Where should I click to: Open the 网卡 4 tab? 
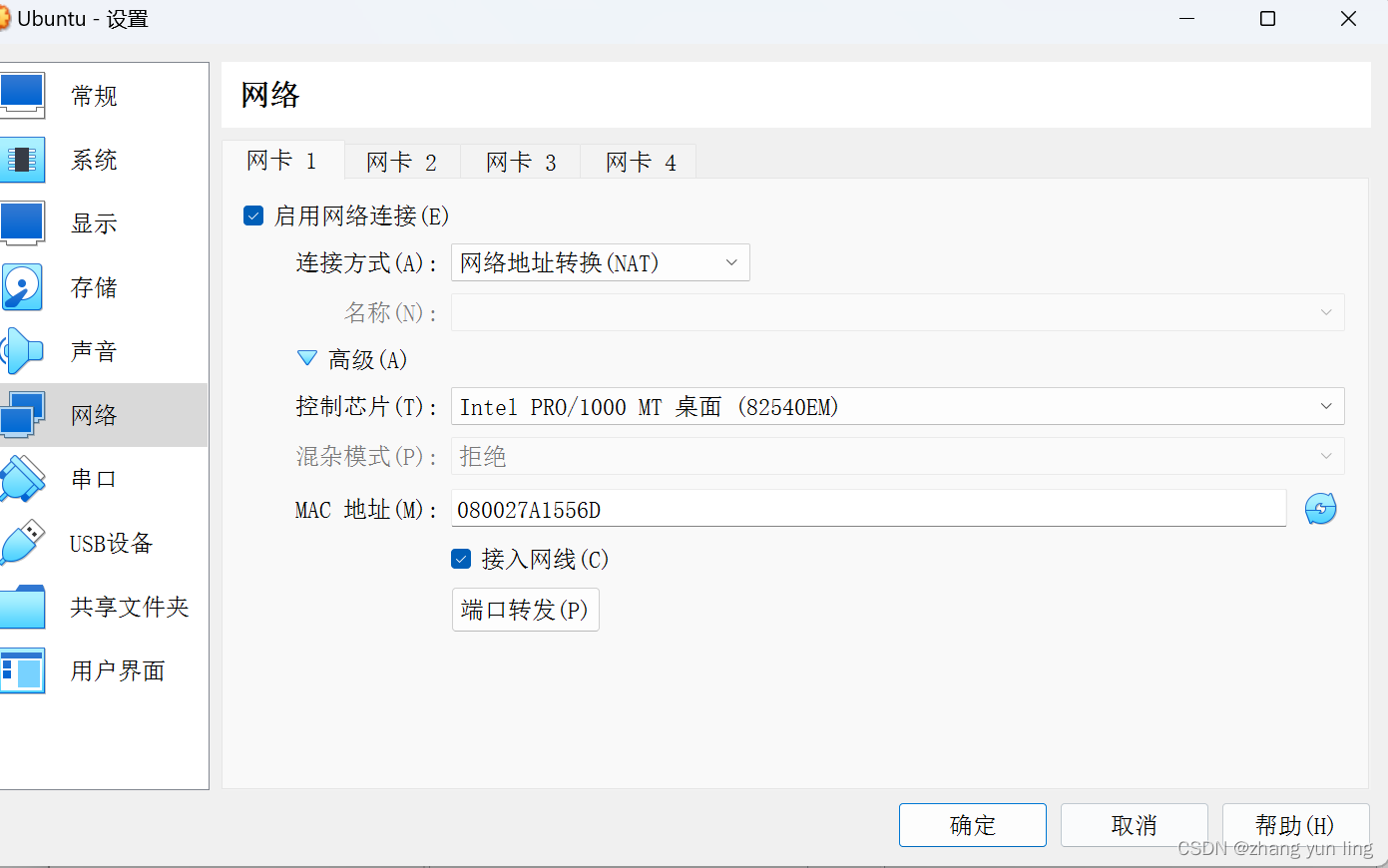[x=637, y=161]
